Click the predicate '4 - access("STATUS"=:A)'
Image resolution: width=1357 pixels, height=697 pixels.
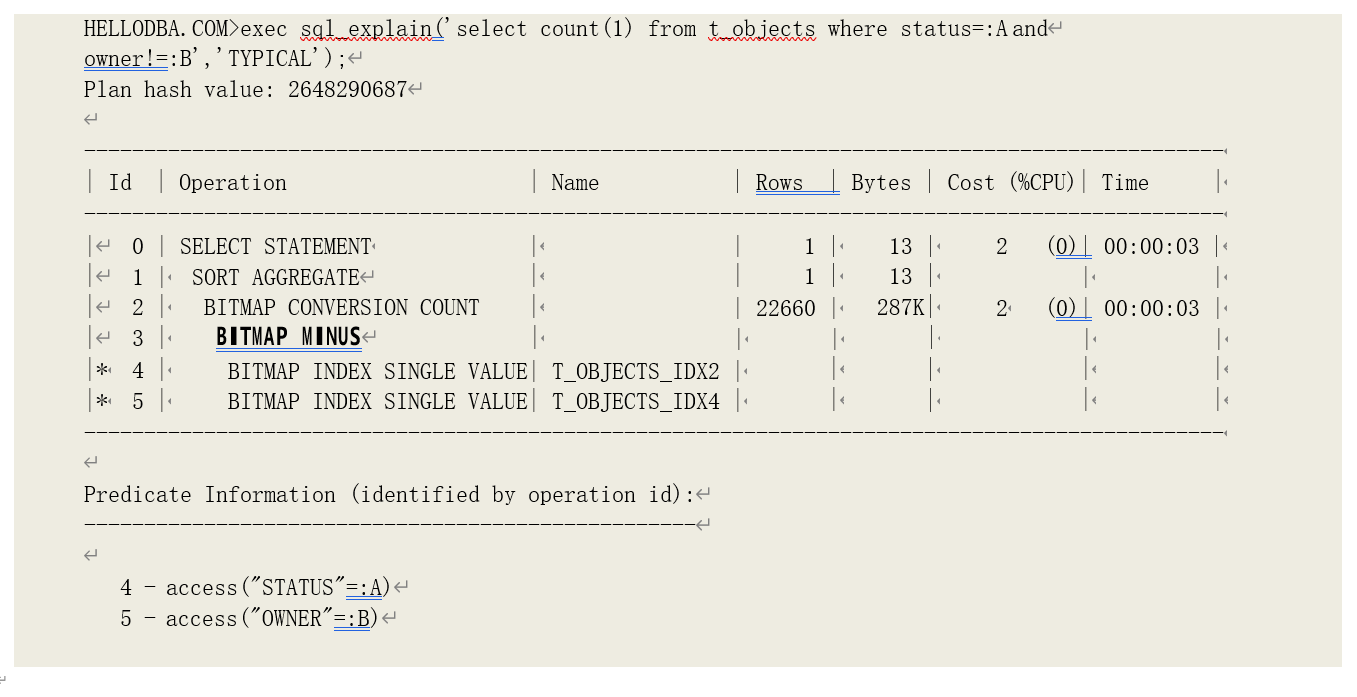coord(257,587)
